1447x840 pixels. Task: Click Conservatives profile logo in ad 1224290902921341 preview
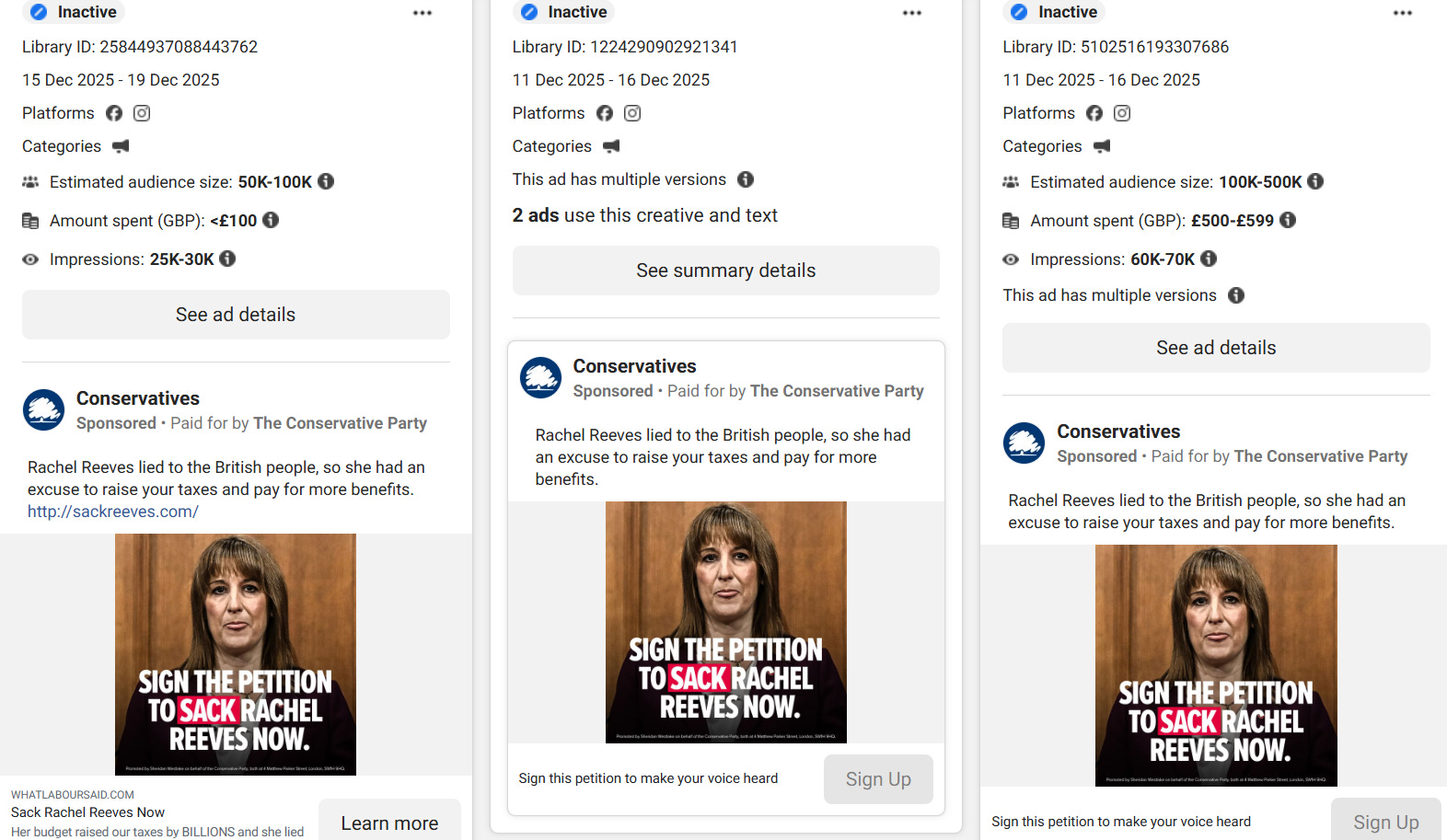coord(541,378)
